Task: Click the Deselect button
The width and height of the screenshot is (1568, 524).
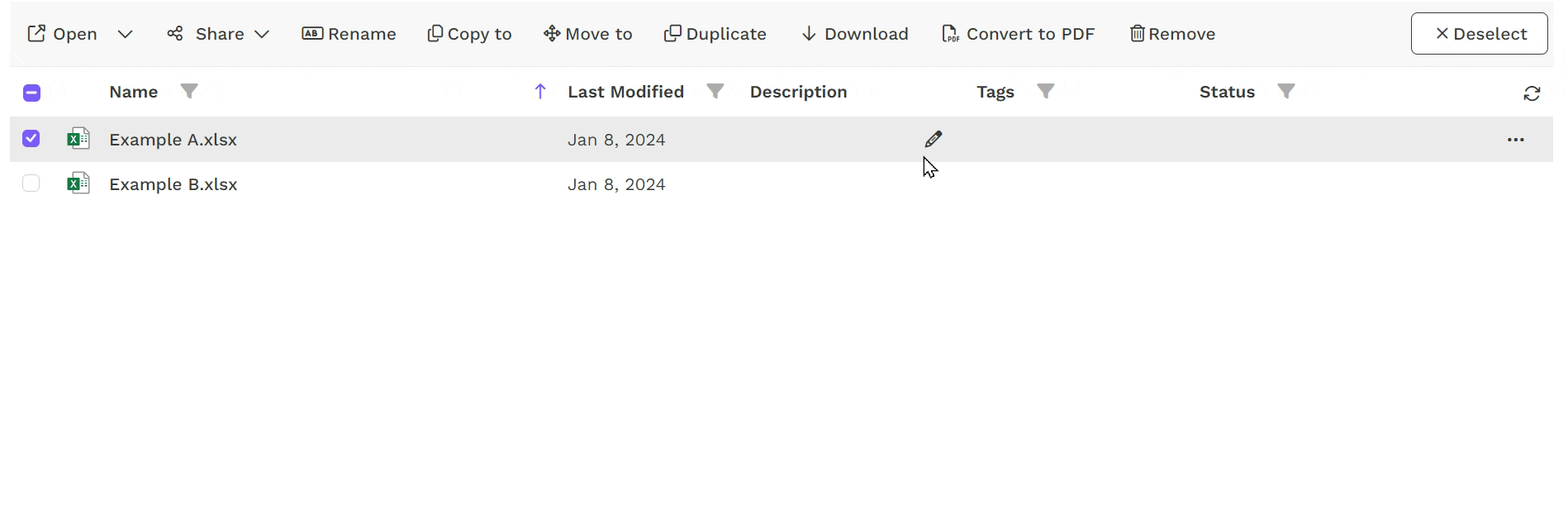Action: click(x=1479, y=34)
